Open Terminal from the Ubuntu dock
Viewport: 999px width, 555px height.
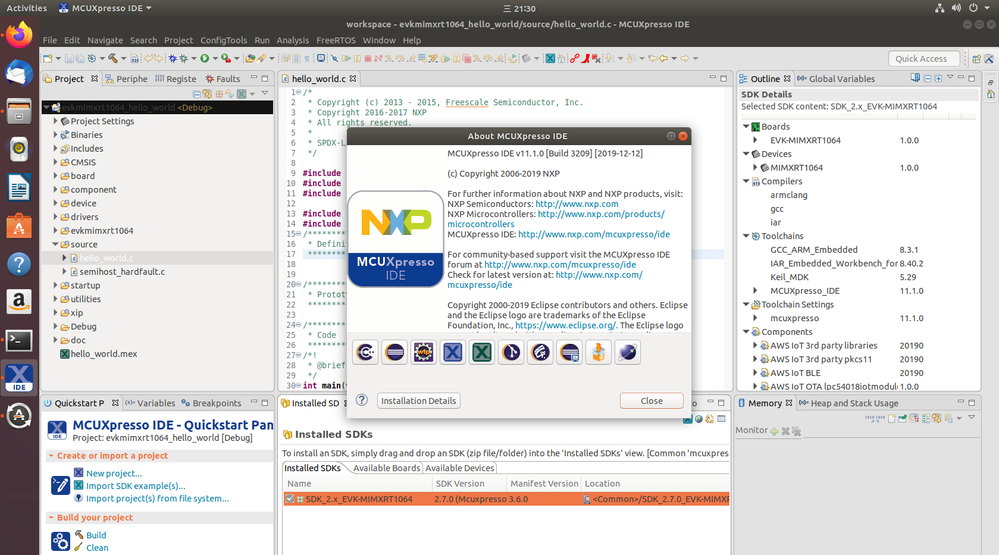tap(19, 340)
